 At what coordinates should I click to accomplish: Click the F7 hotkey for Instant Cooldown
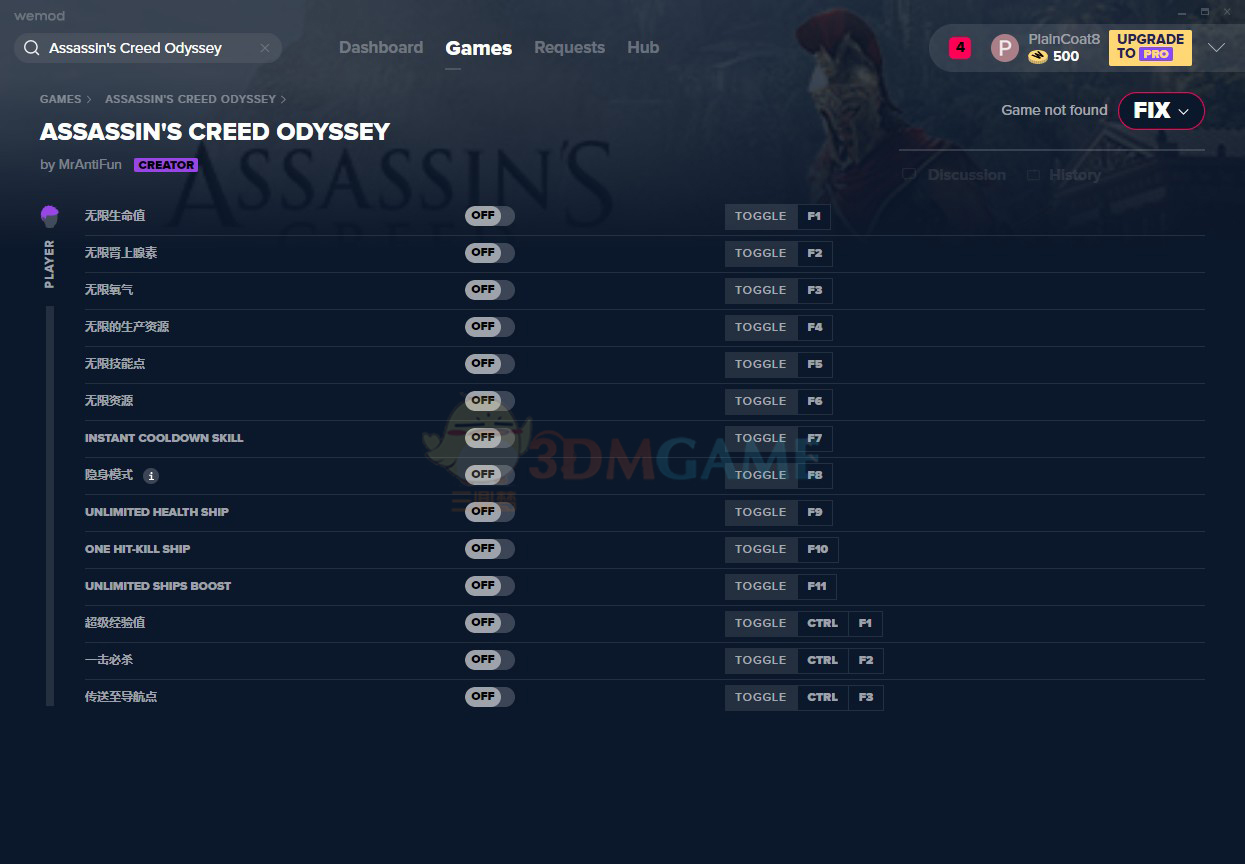point(814,438)
